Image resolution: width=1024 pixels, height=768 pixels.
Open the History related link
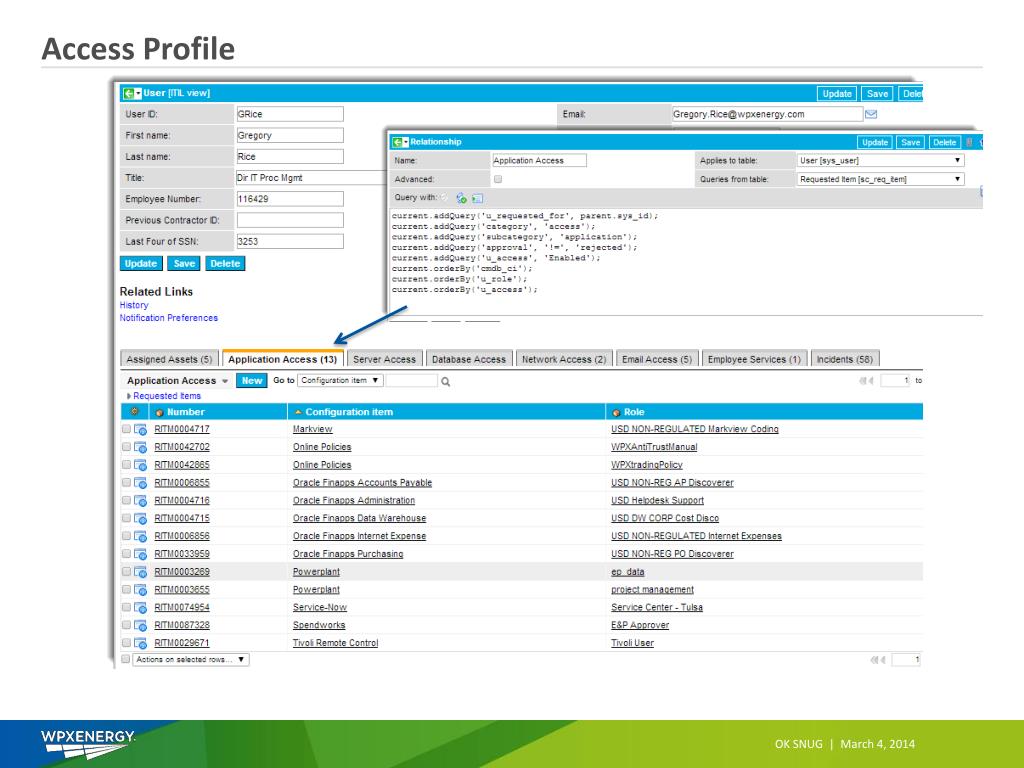point(134,305)
